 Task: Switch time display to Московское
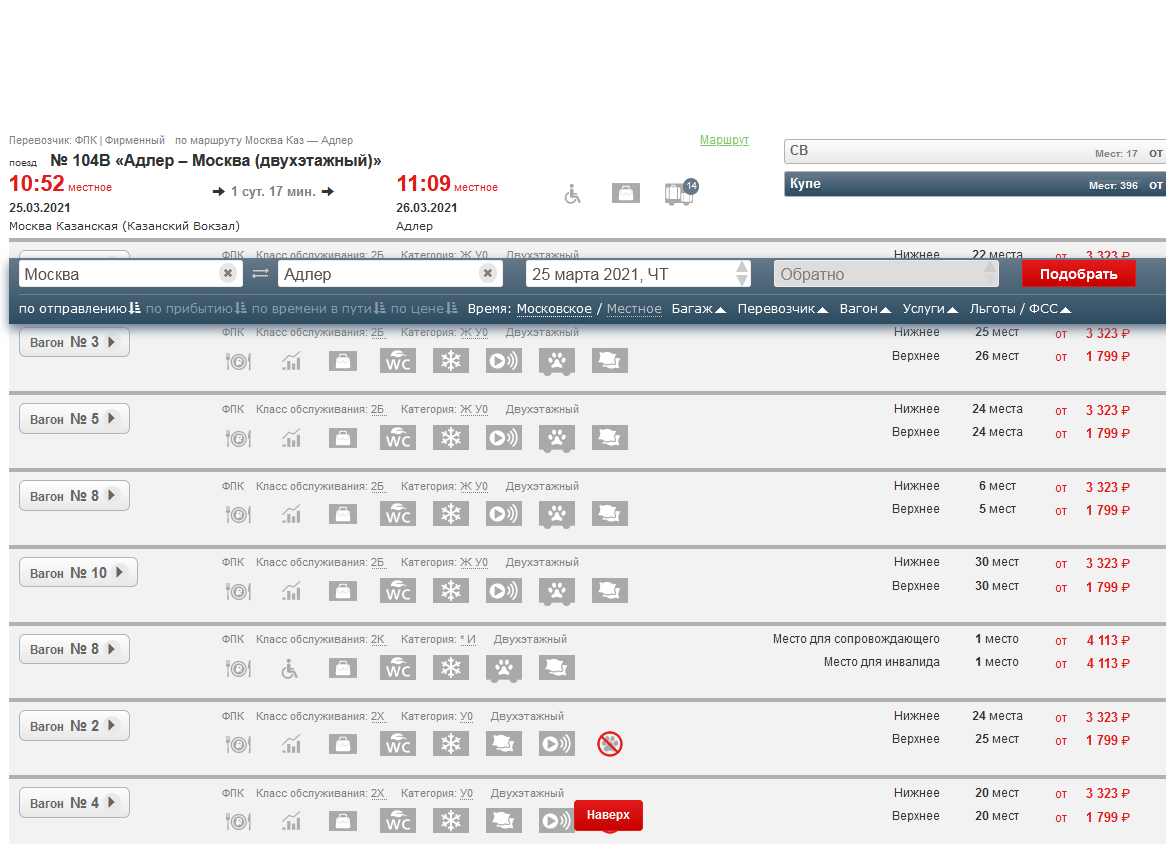click(554, 309)
